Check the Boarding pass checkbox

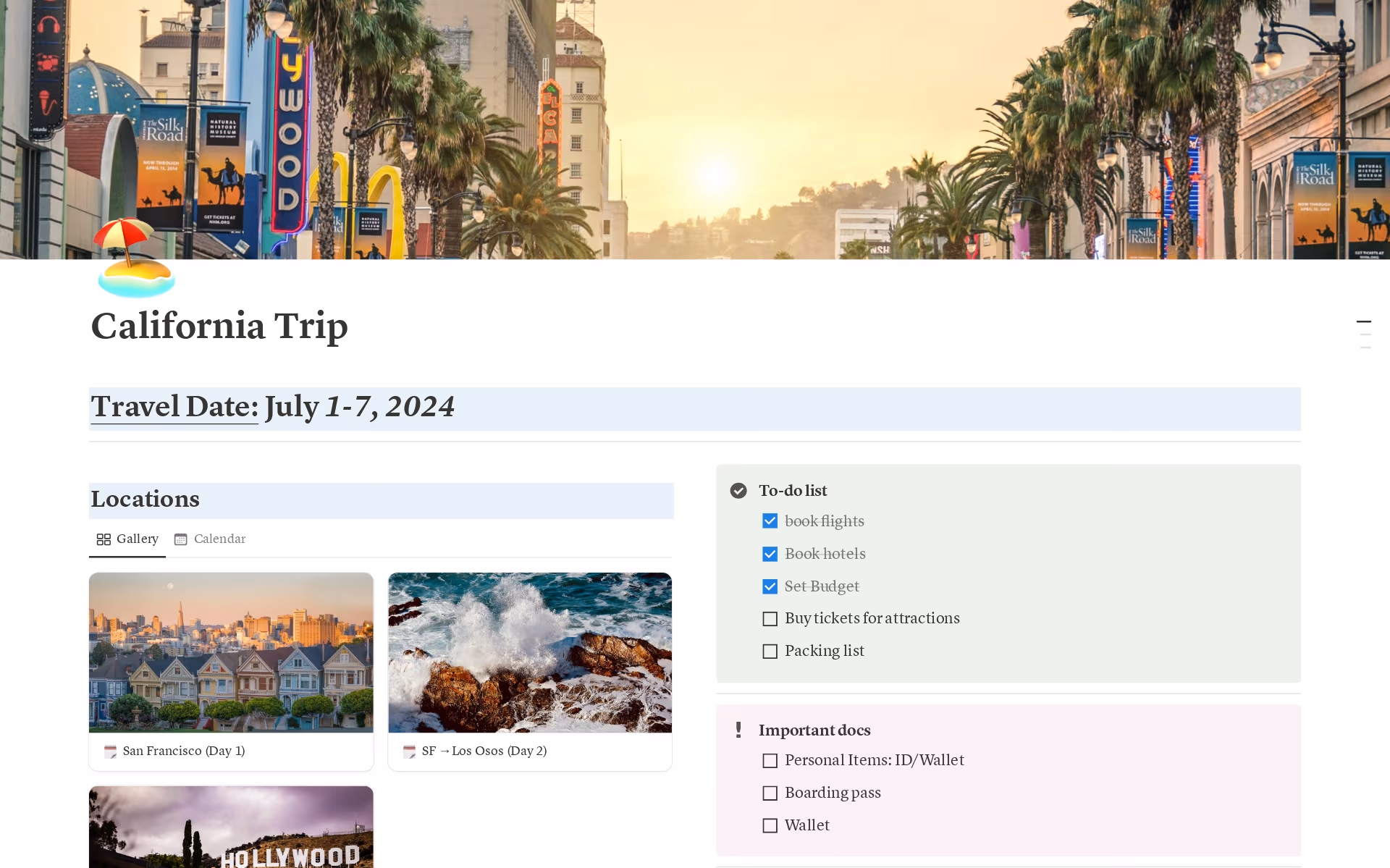point(770,793)
